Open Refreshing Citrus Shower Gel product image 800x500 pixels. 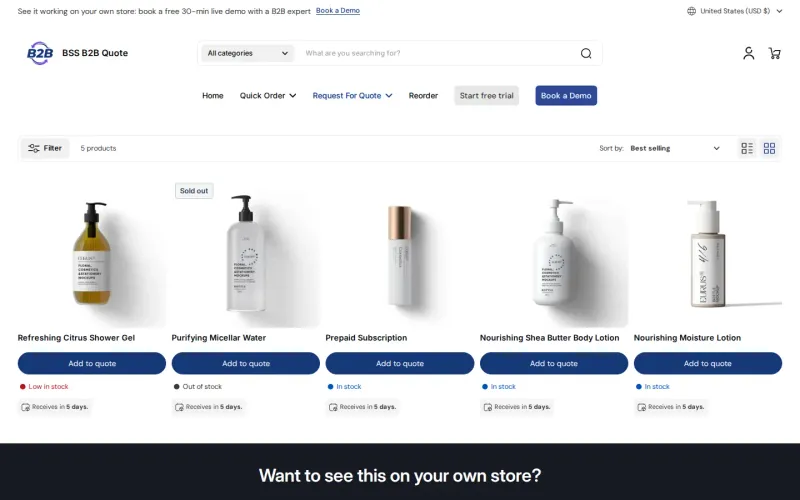(x=92, y=253)
